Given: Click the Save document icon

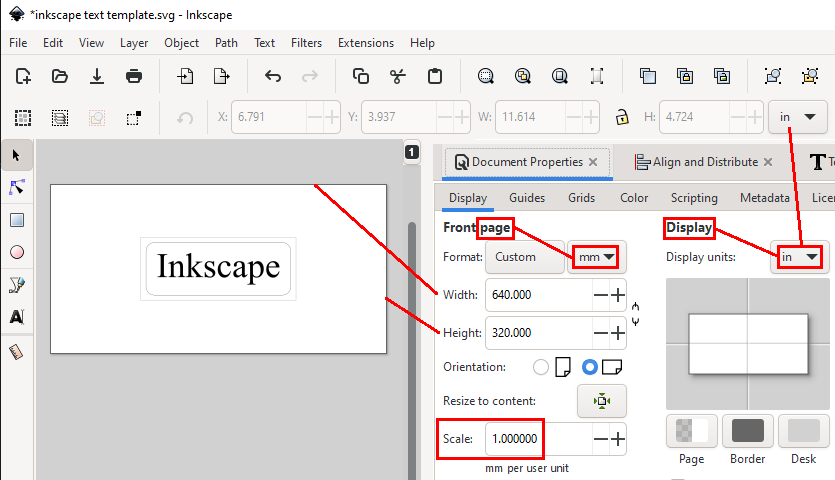Looking at the screenshot, I should coord(97,76).
